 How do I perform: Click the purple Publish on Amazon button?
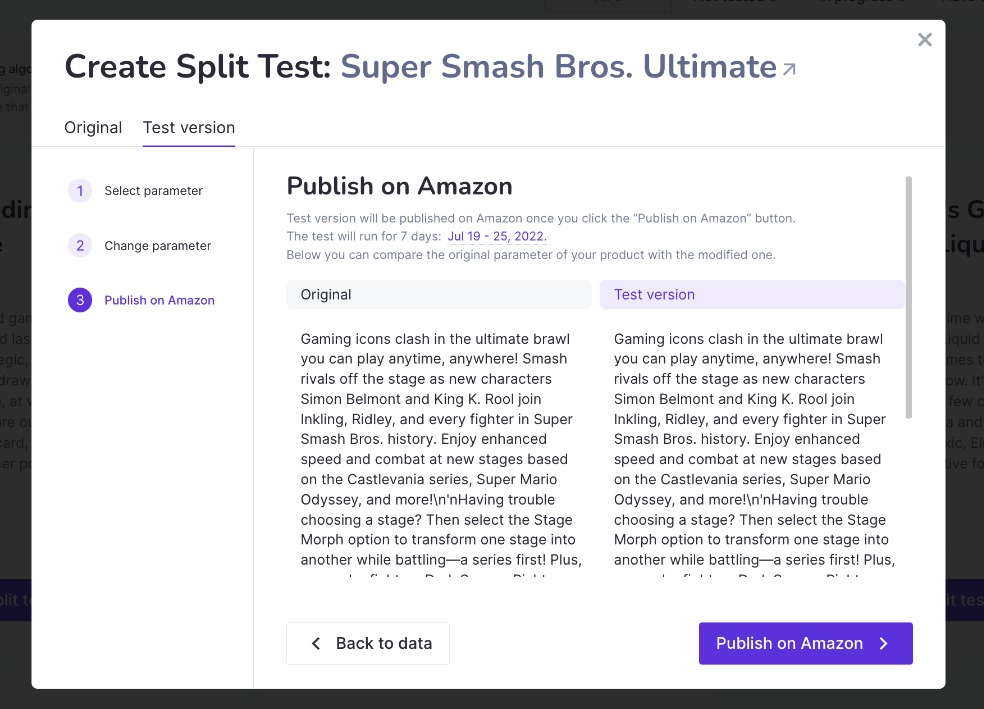tap(806, 643)
